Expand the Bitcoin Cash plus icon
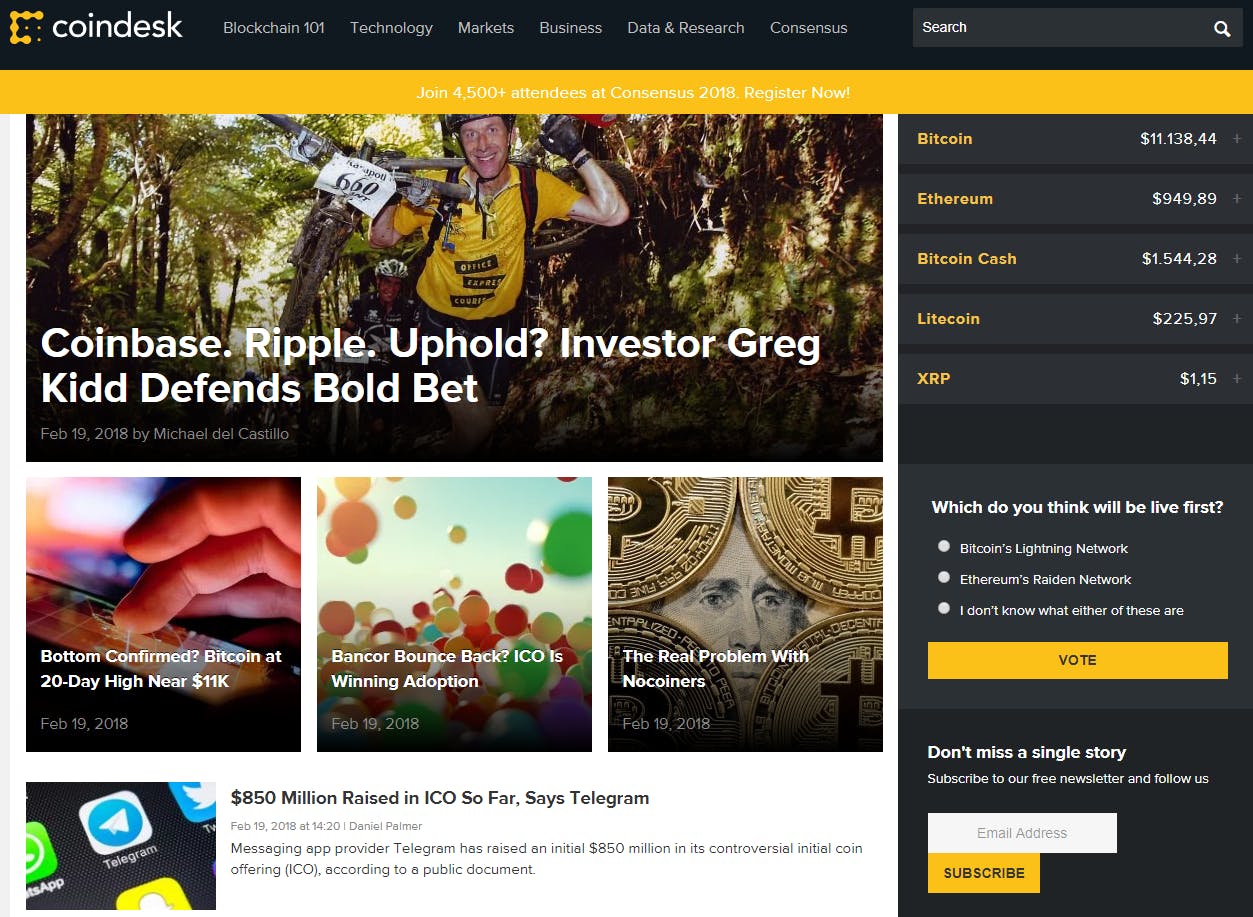The width and height of the screenshot is (1253, 917). click(1237, 259)
